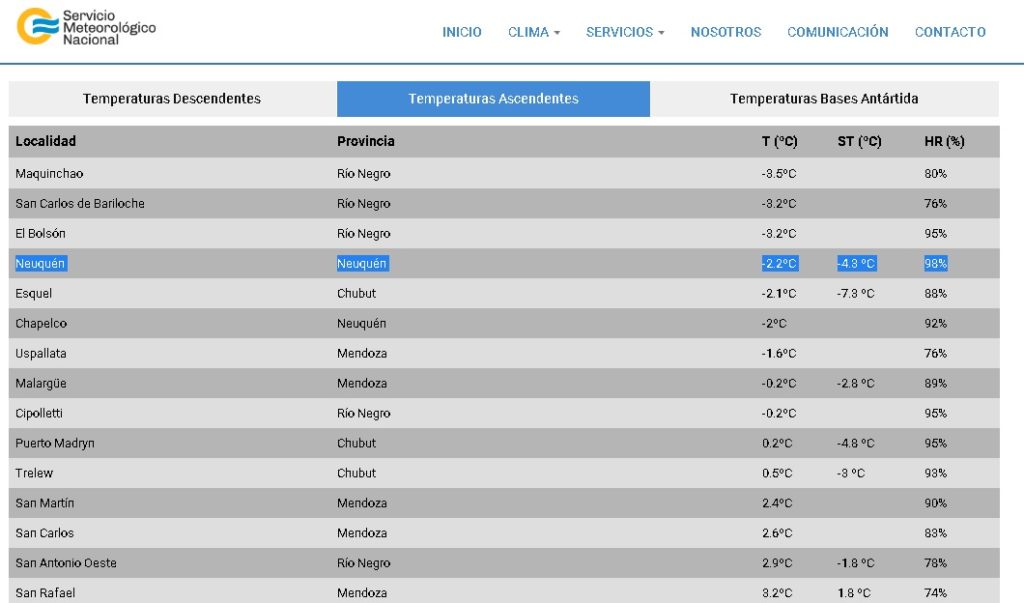Expand the CLIMA dropdown menu

click(533, 32)
